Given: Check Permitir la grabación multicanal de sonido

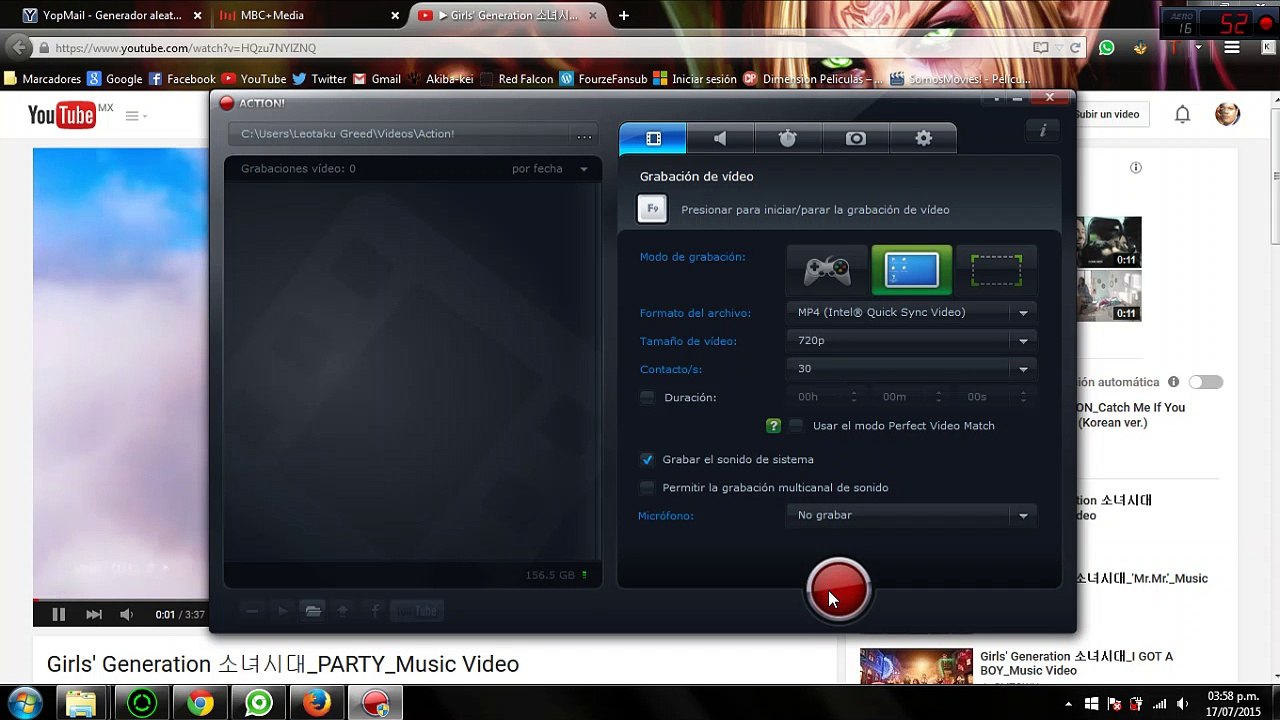Looking at the screenshot, I should (x=647, y=488).
